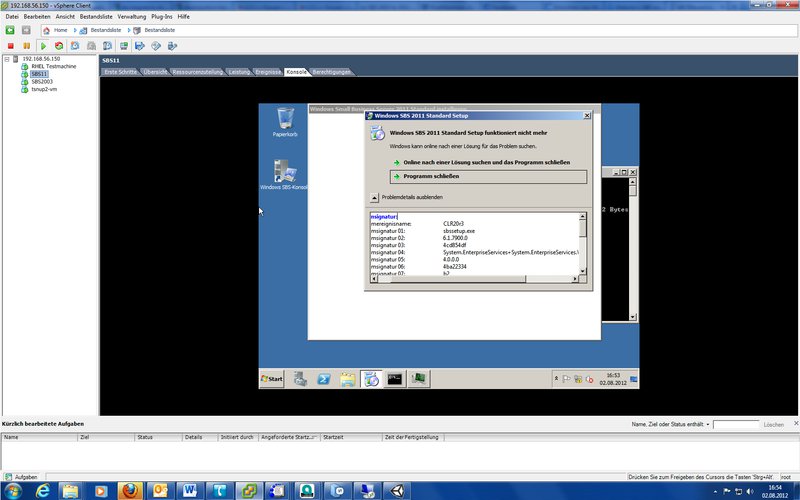Click the filter text input field

click(x=736, y=424)
